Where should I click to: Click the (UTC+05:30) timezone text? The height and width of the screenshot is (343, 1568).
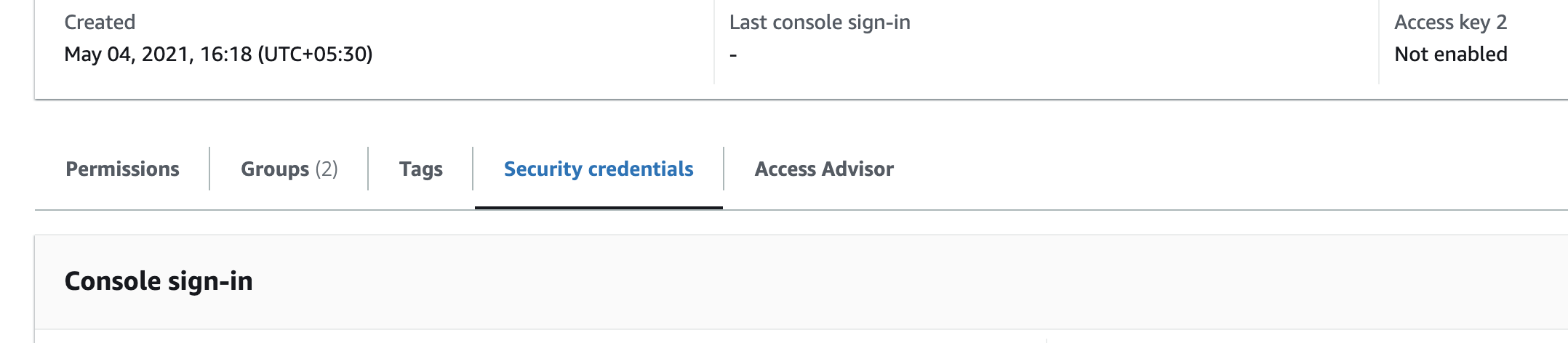pyautogui.click(x=315, y=55)
